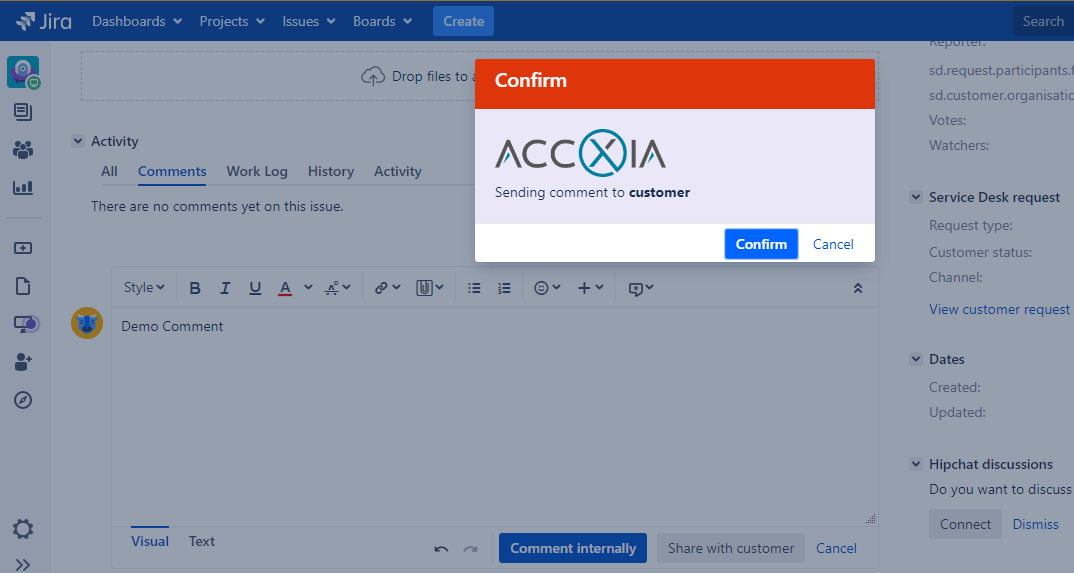Open the Style dropdown in the editor

pyautogui.click(x=144, y=288)
